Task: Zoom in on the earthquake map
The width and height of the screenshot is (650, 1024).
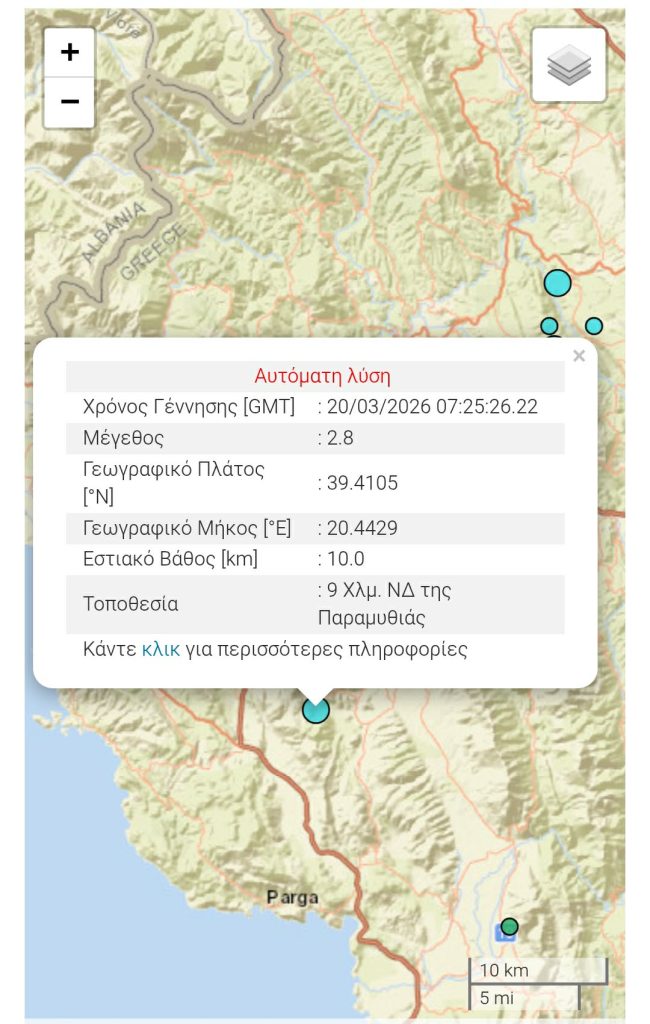Action: 70,53
